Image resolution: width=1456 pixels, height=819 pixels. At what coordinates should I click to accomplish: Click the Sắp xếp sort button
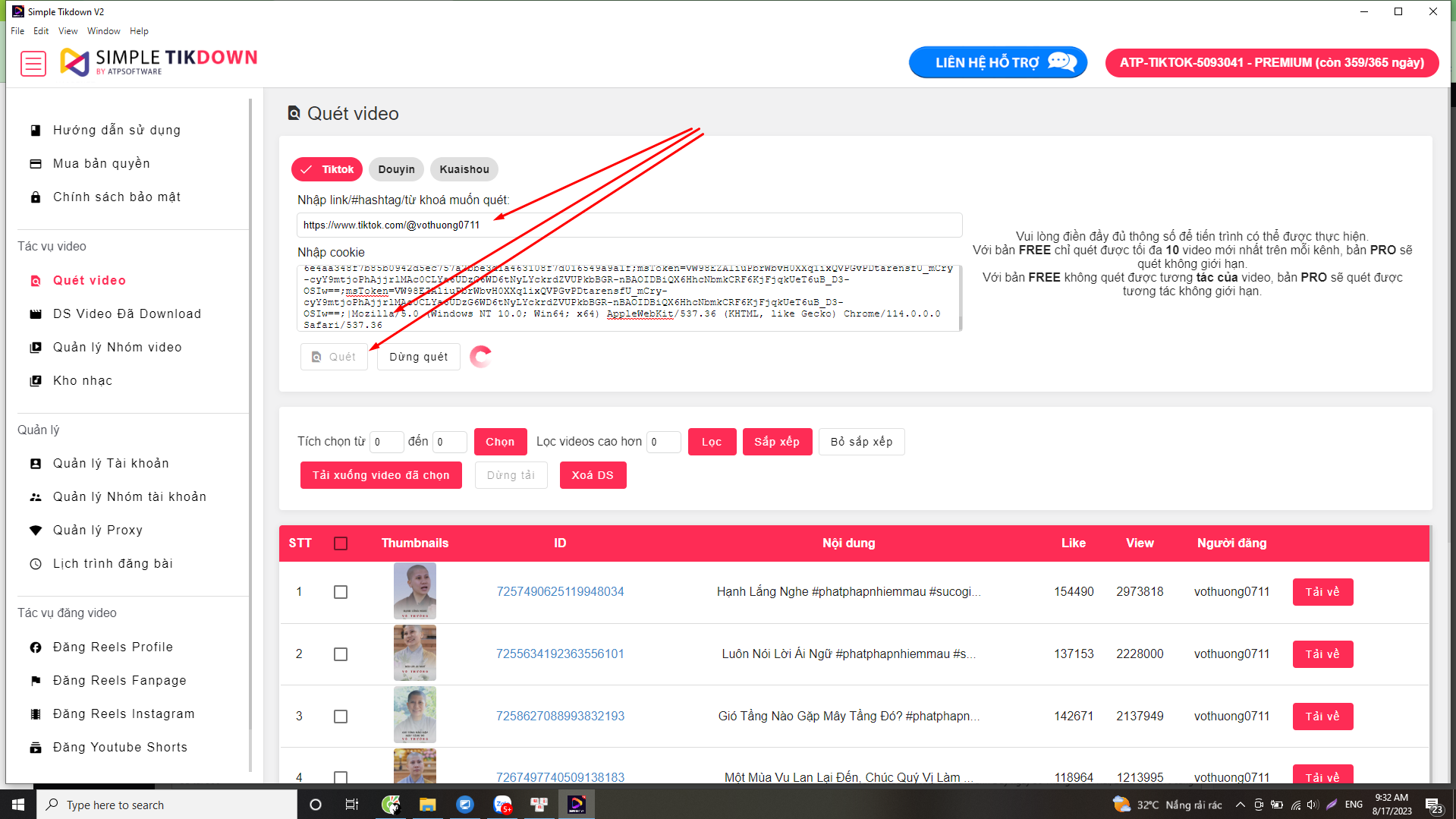(x=777, y=442)
